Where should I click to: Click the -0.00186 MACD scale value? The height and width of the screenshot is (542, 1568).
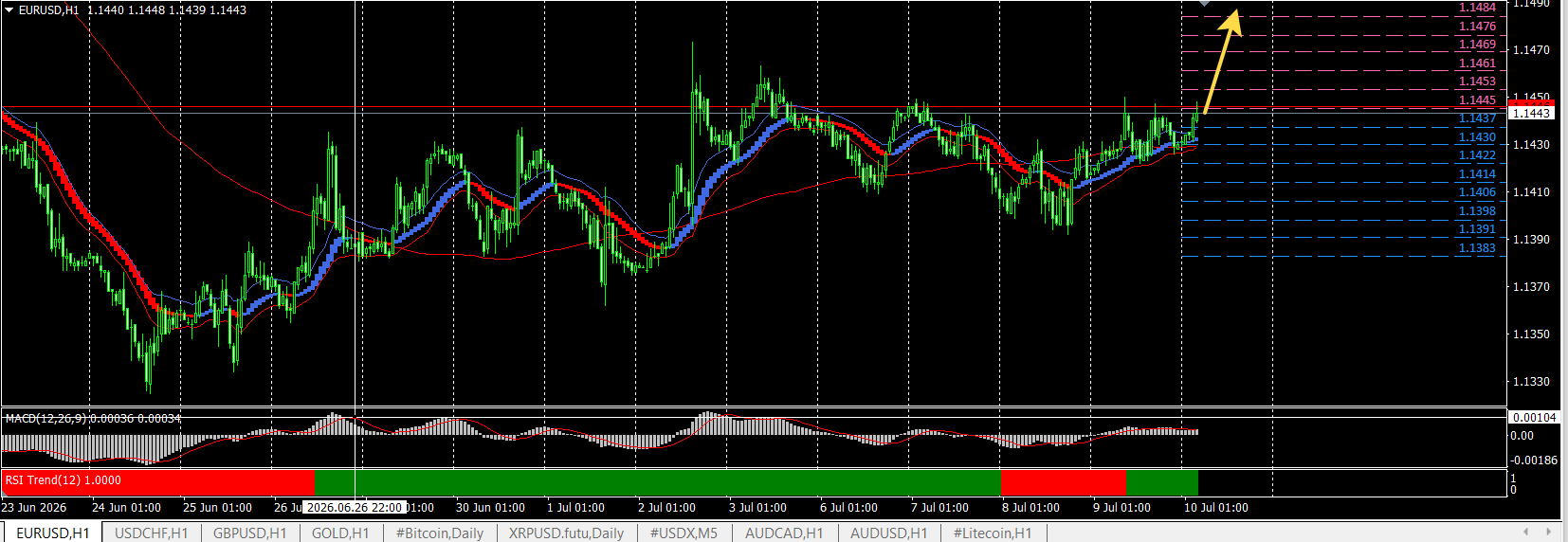1534,461
